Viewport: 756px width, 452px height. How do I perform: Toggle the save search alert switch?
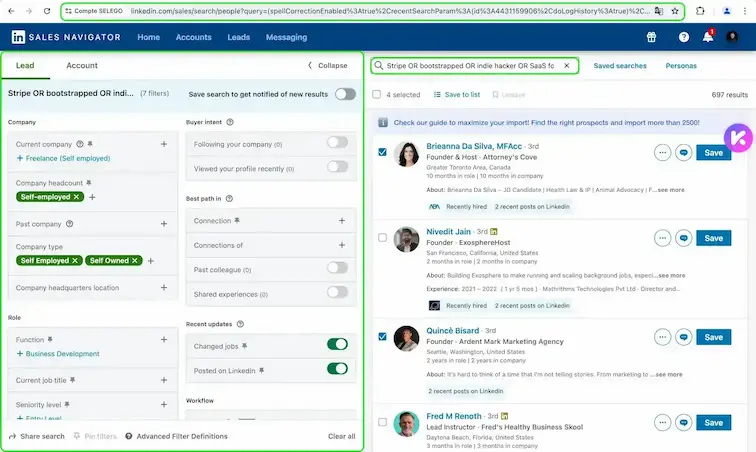pos(345,94)
